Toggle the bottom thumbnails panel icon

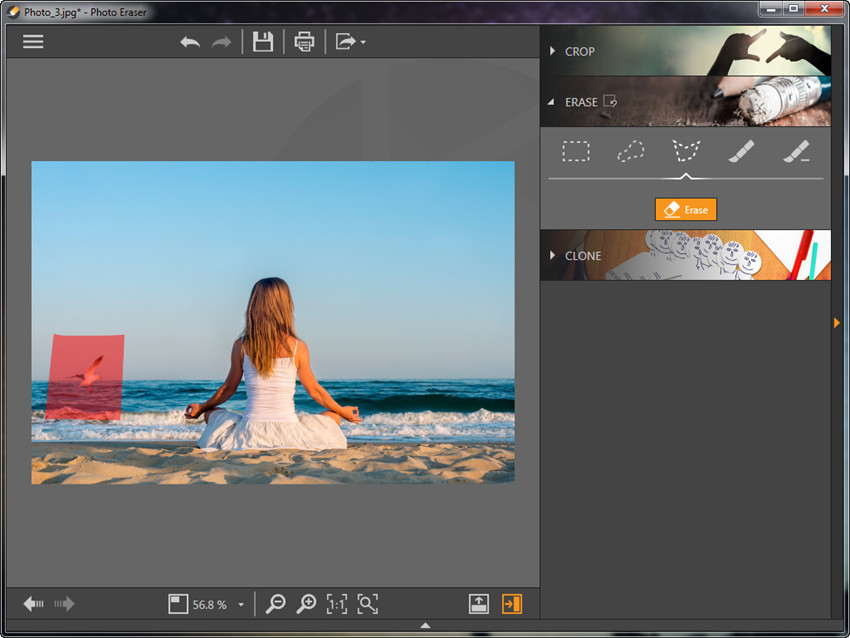tap(479, 604)
